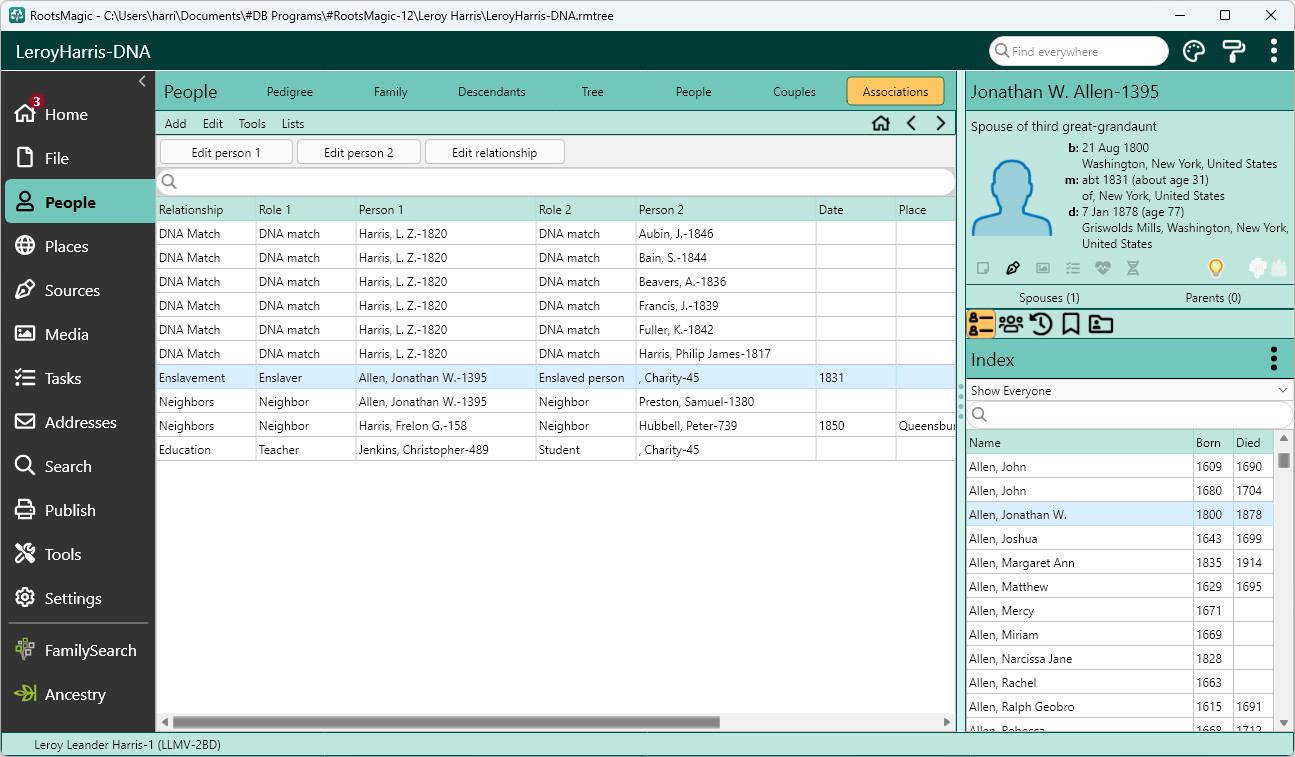Show the Index list side panel icon
Viewport: 1295px width, 757px height.
[x=981, y=324]
